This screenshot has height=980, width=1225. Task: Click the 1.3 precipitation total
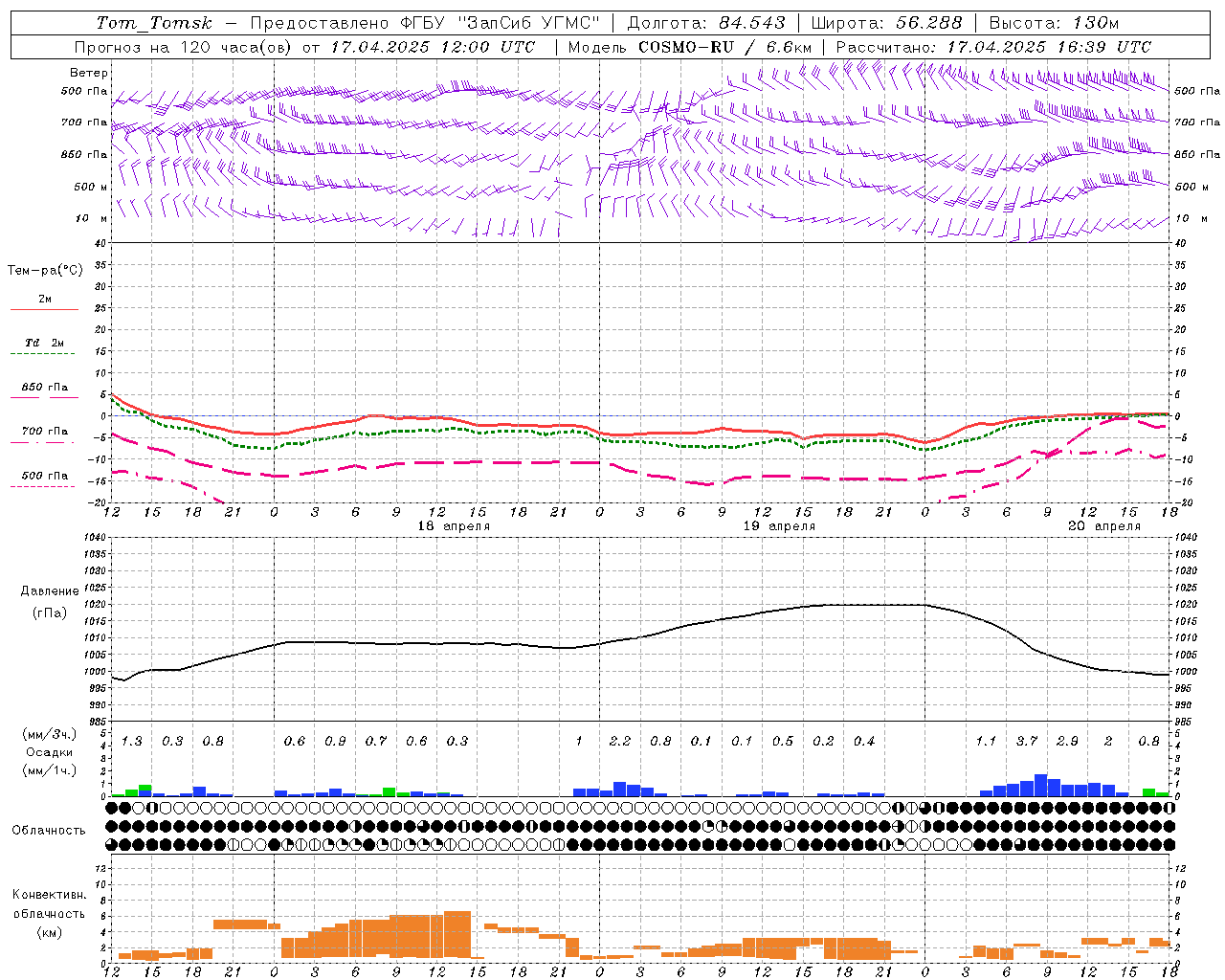132,742
